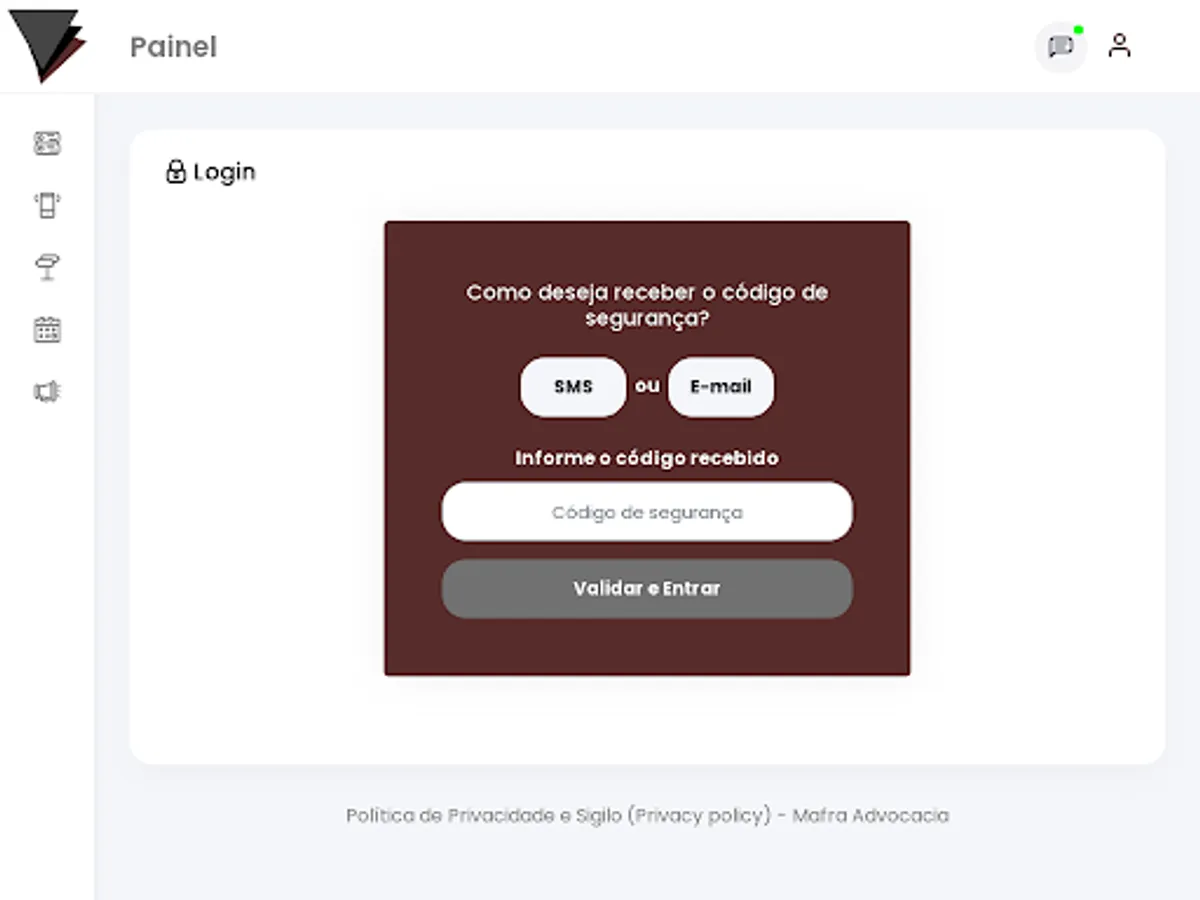
Task: Choose SMS to receive the security code
Action: 573,387
